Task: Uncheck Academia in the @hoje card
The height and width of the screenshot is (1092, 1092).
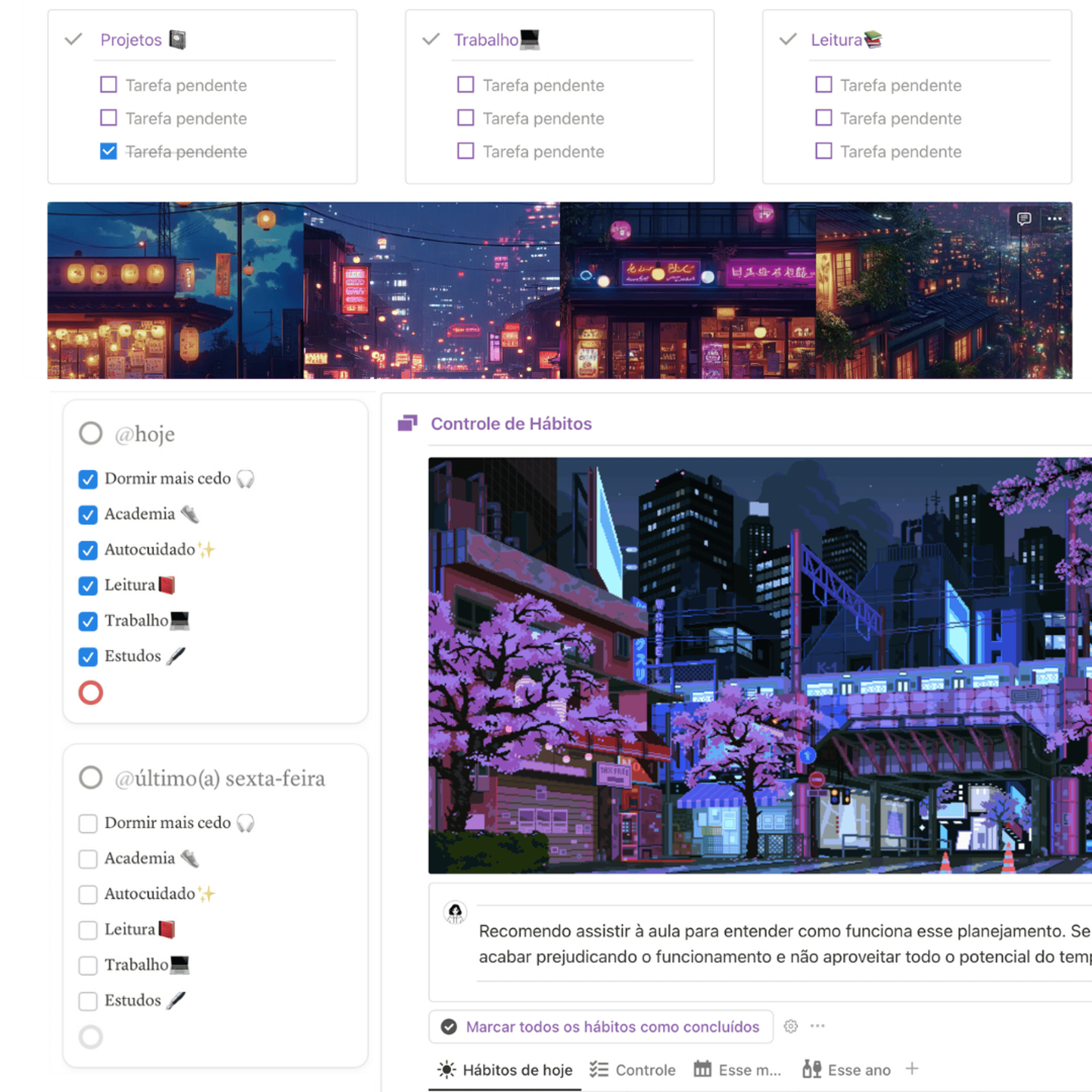Action: [x=88, y=514]
